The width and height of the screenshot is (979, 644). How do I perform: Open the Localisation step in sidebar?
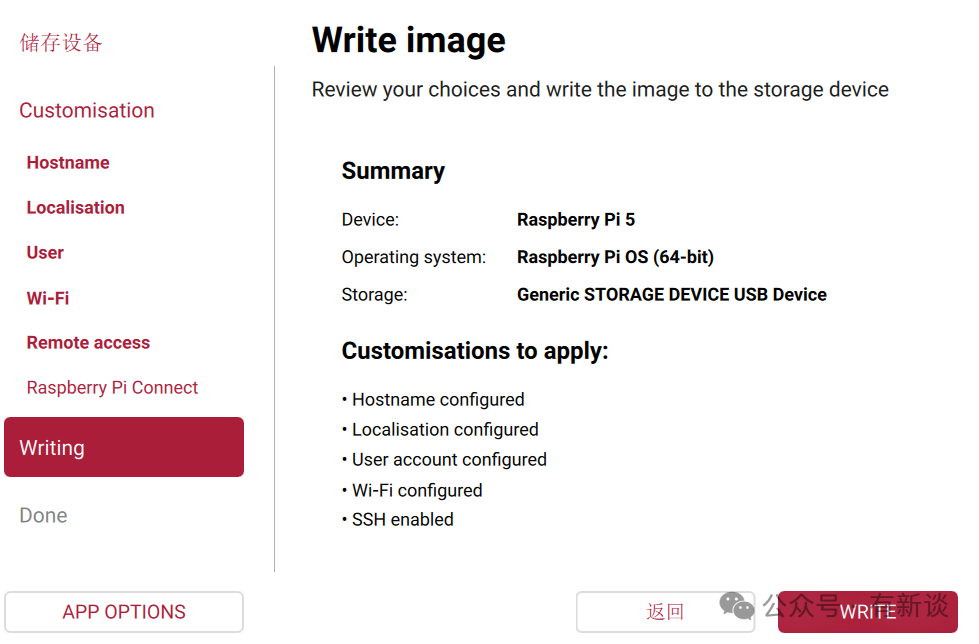click(x=76, y=208)
